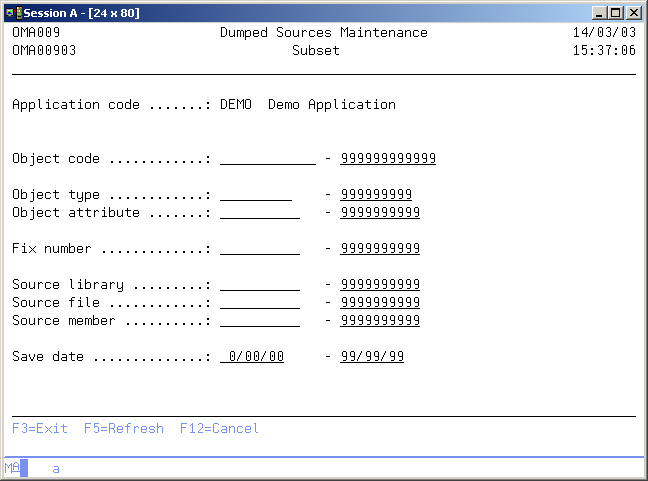The image size is (648, 481).
Task: Select the Source library starting value field
Action: tap(259, 284)
